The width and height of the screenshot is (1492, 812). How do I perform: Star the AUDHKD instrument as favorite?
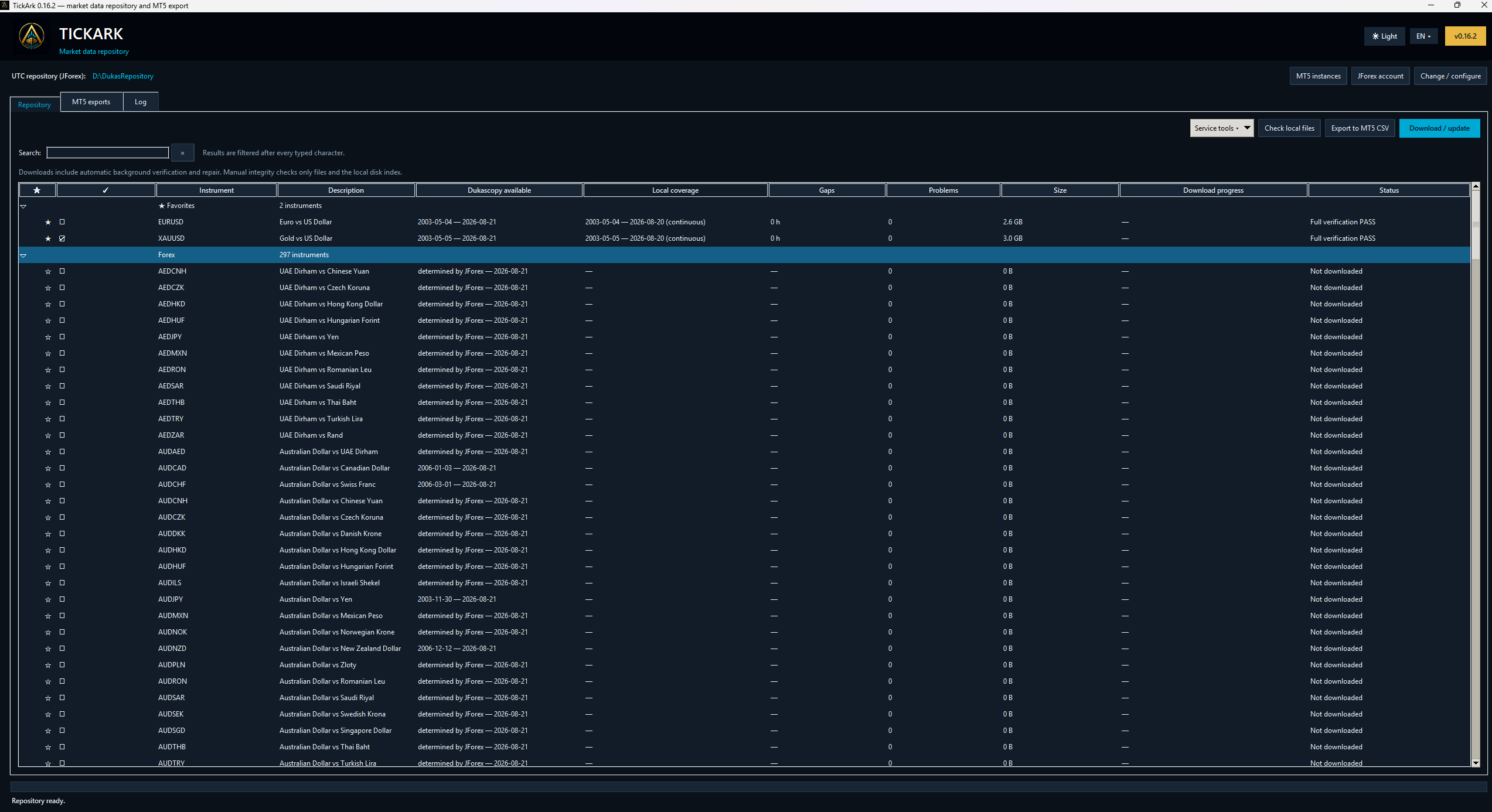[48, 550]
